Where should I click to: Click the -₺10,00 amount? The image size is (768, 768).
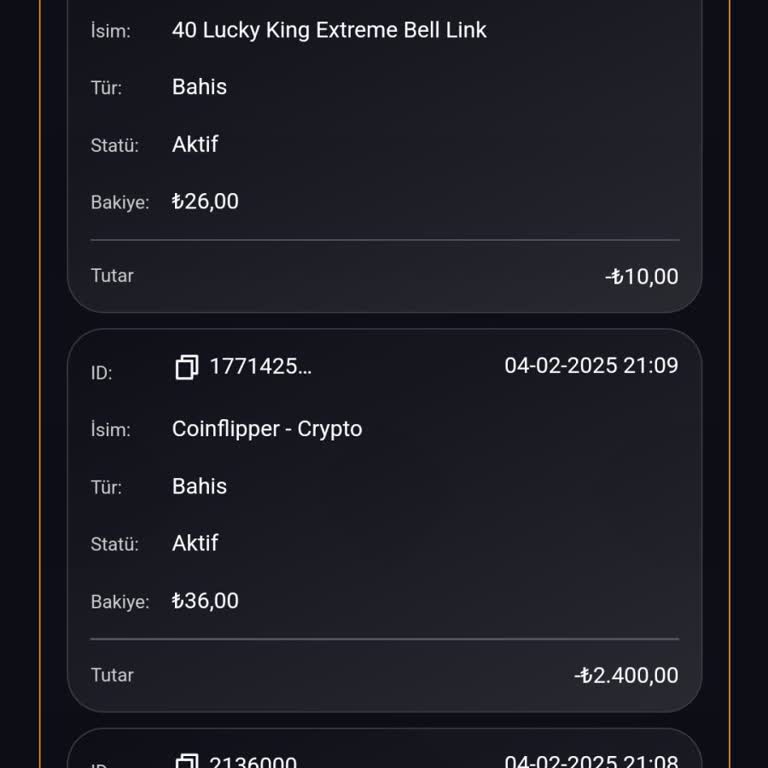[x=642, y=277]
